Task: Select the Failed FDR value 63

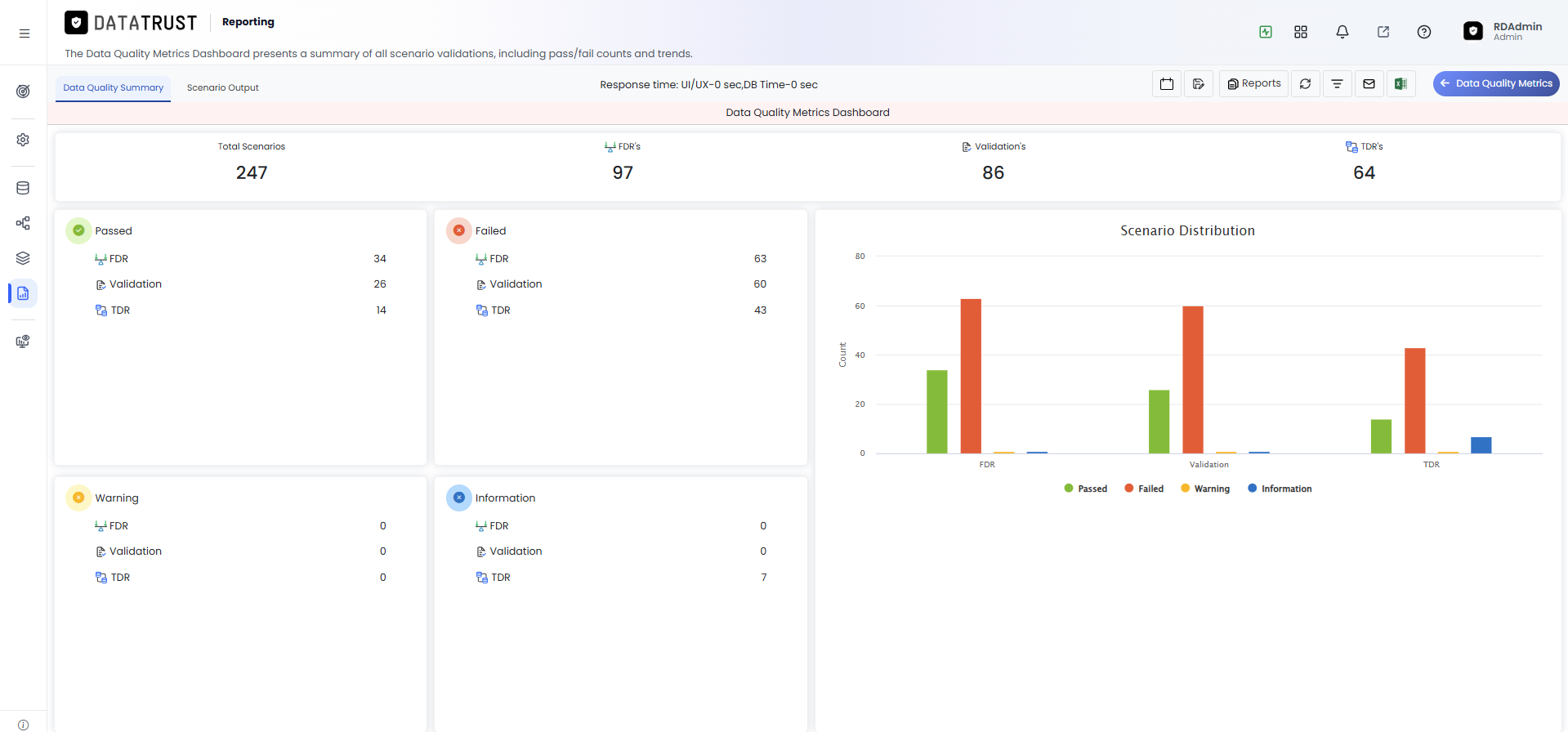Action: coord(760,259)
